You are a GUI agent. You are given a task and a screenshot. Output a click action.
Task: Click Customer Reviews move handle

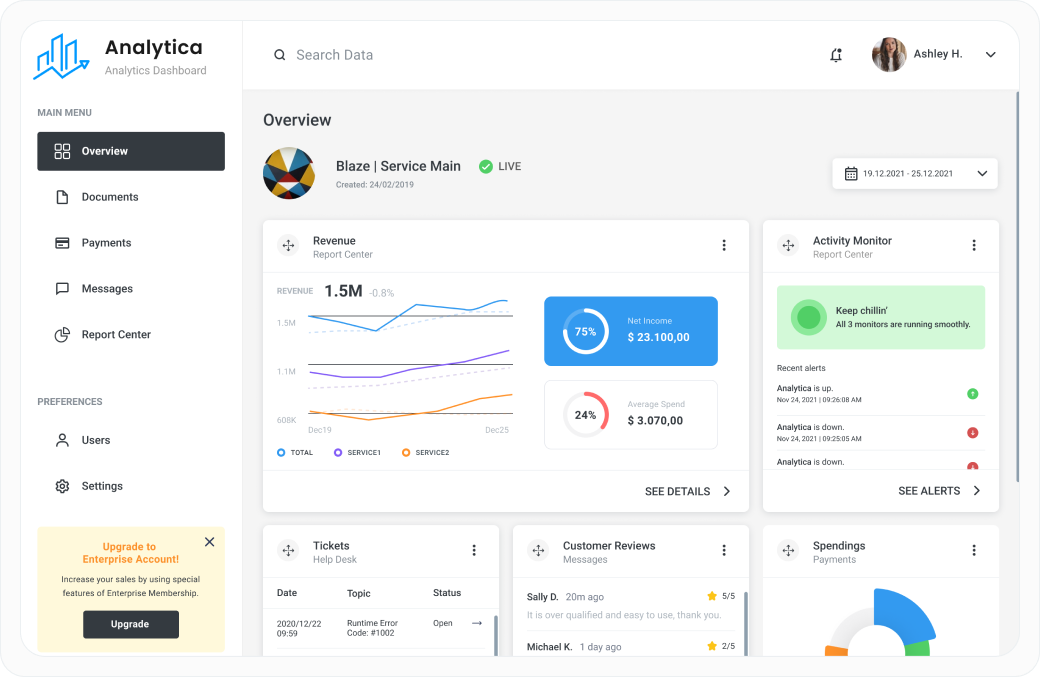pos(539,550)
